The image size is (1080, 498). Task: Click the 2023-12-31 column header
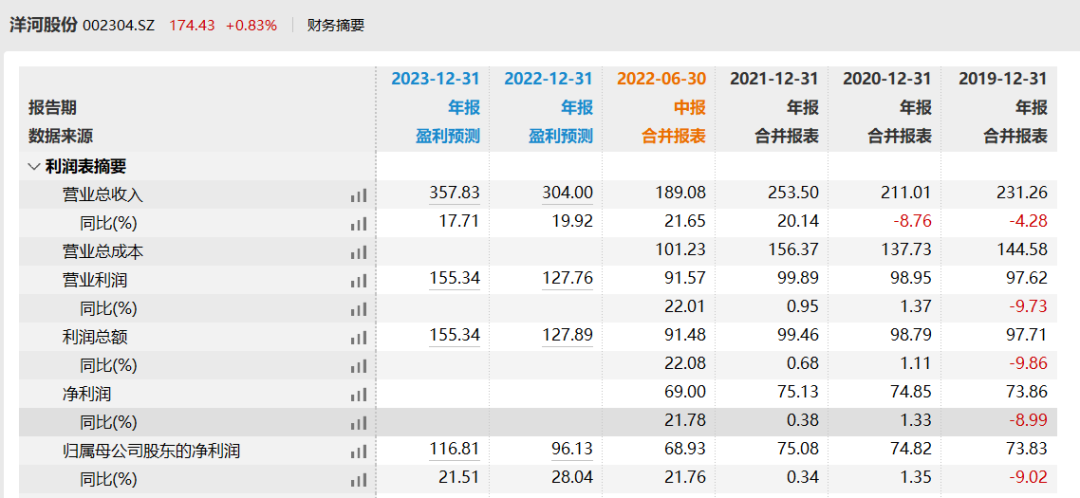coord(435,79)
